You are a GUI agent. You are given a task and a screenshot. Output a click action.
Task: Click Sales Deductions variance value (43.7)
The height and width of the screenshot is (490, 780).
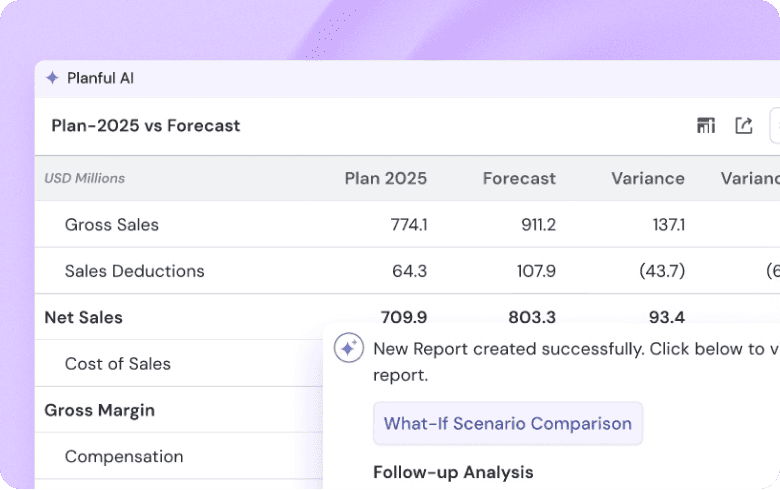click(x=662, y=271)
